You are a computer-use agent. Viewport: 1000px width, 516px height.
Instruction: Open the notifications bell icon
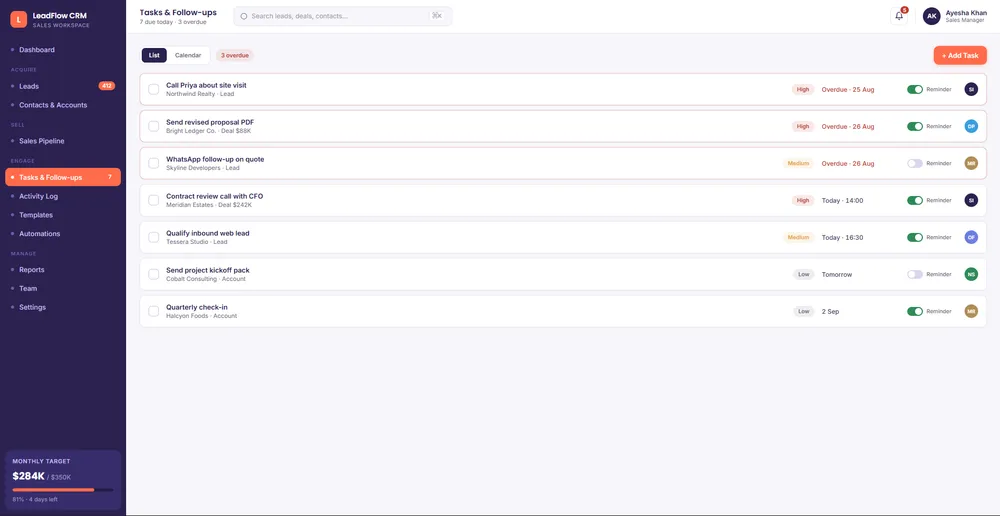[x=899, y=17]
